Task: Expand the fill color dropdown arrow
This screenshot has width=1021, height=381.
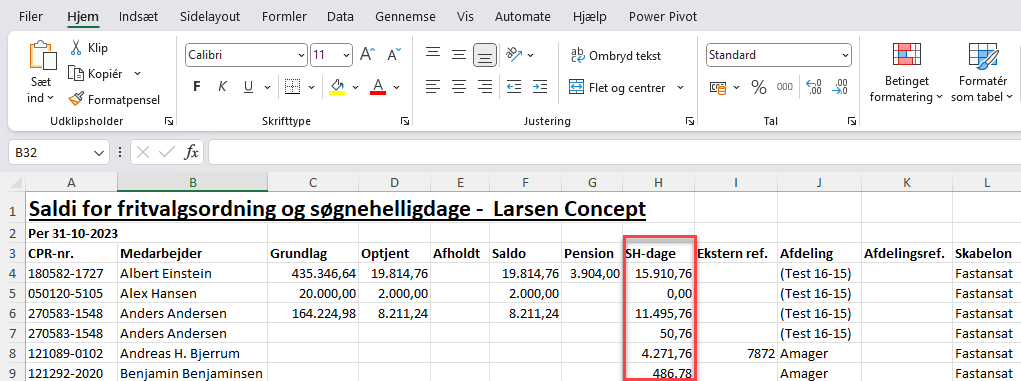Action: coord(356,87)
